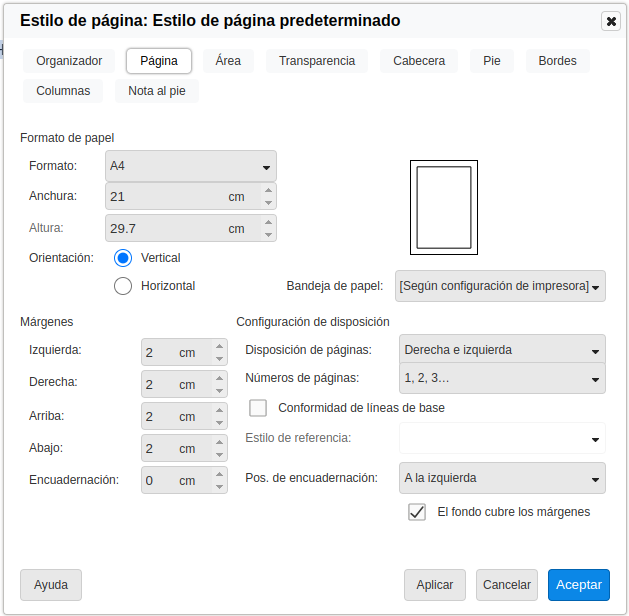Increase the Arriba margin value
The image size is (629, 616).
(x=219, y=411)
